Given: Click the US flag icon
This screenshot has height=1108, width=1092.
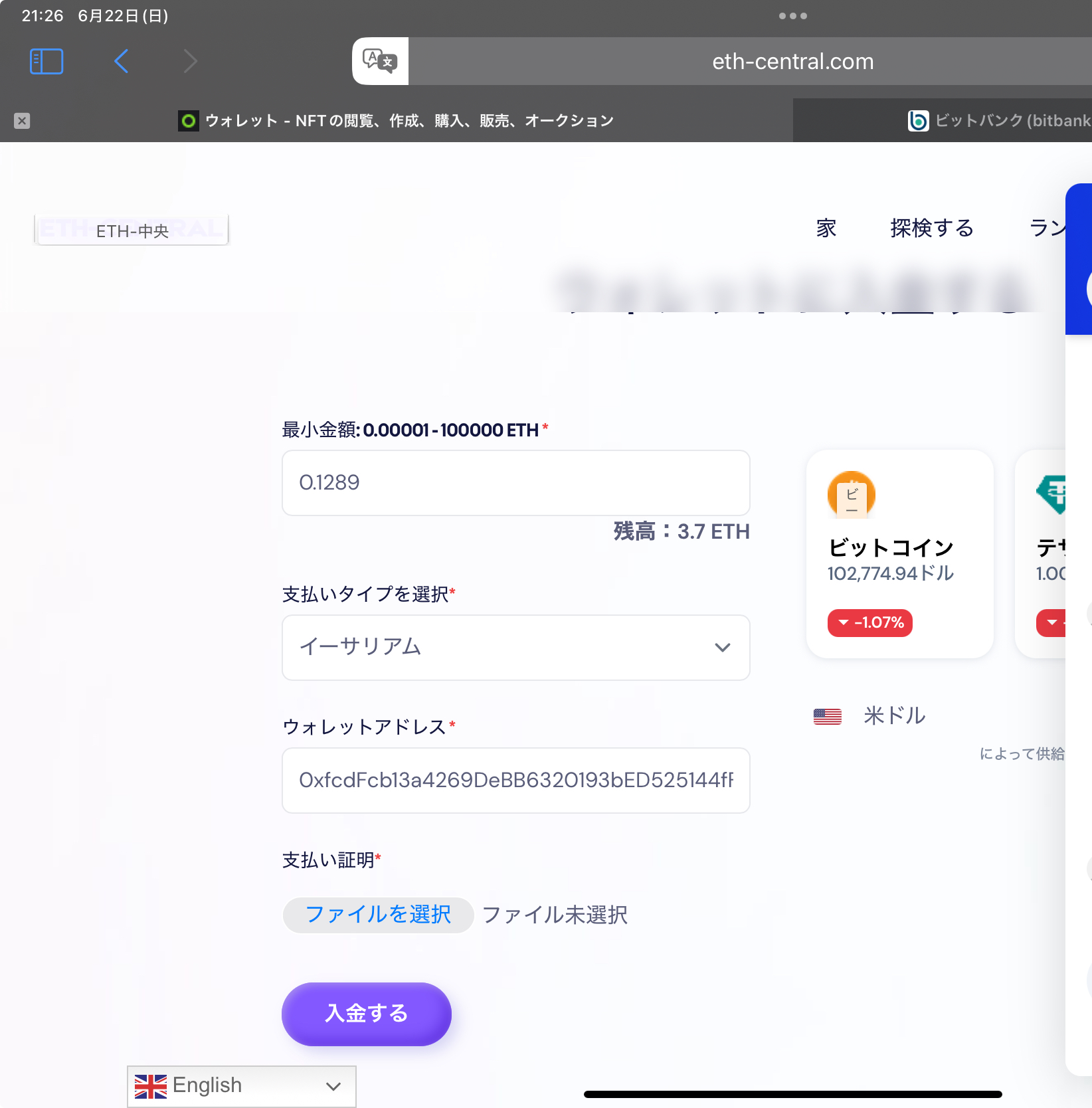Looking at the screenshot, I should pyautogui.click(x=828, y=716).
